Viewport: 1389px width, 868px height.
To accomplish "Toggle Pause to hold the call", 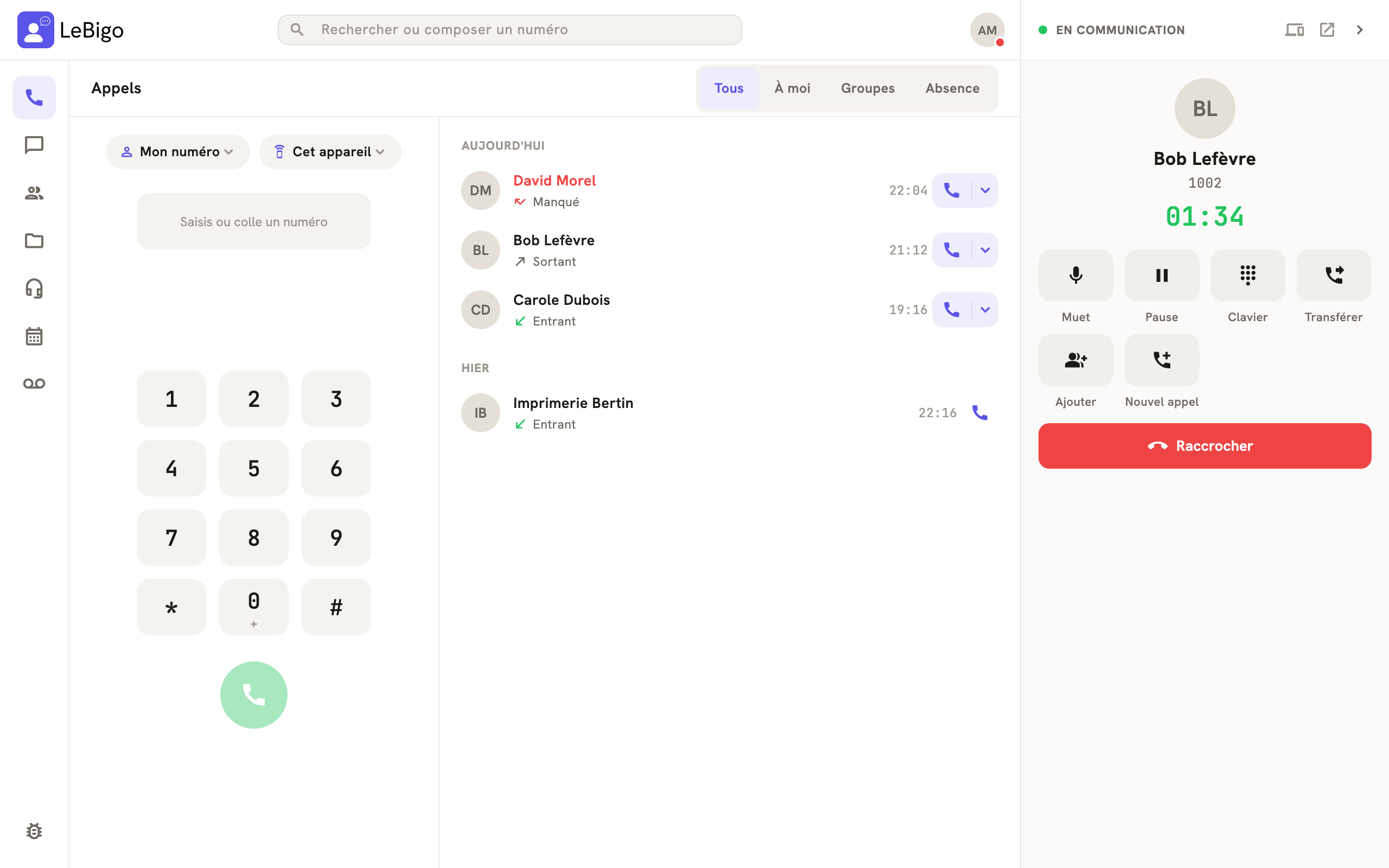I will coord(1162,276).
